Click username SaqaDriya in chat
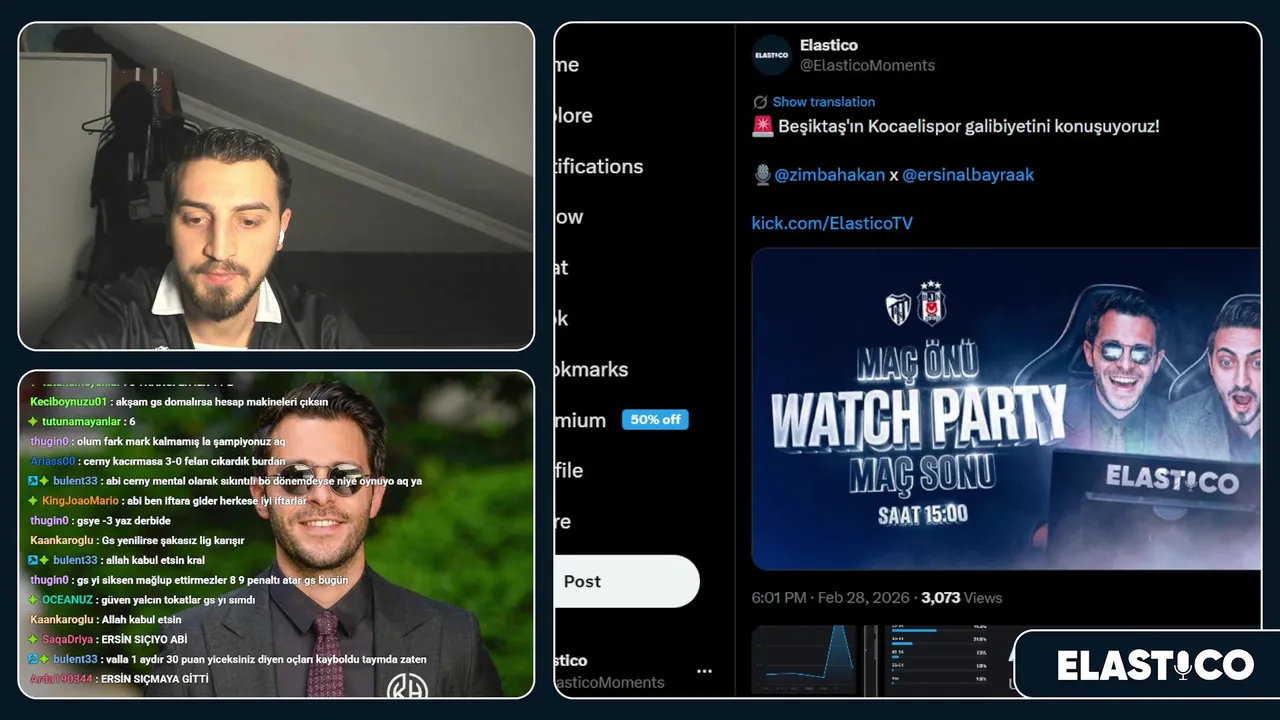Screen dimensions: 1280x720 (67, 640)
